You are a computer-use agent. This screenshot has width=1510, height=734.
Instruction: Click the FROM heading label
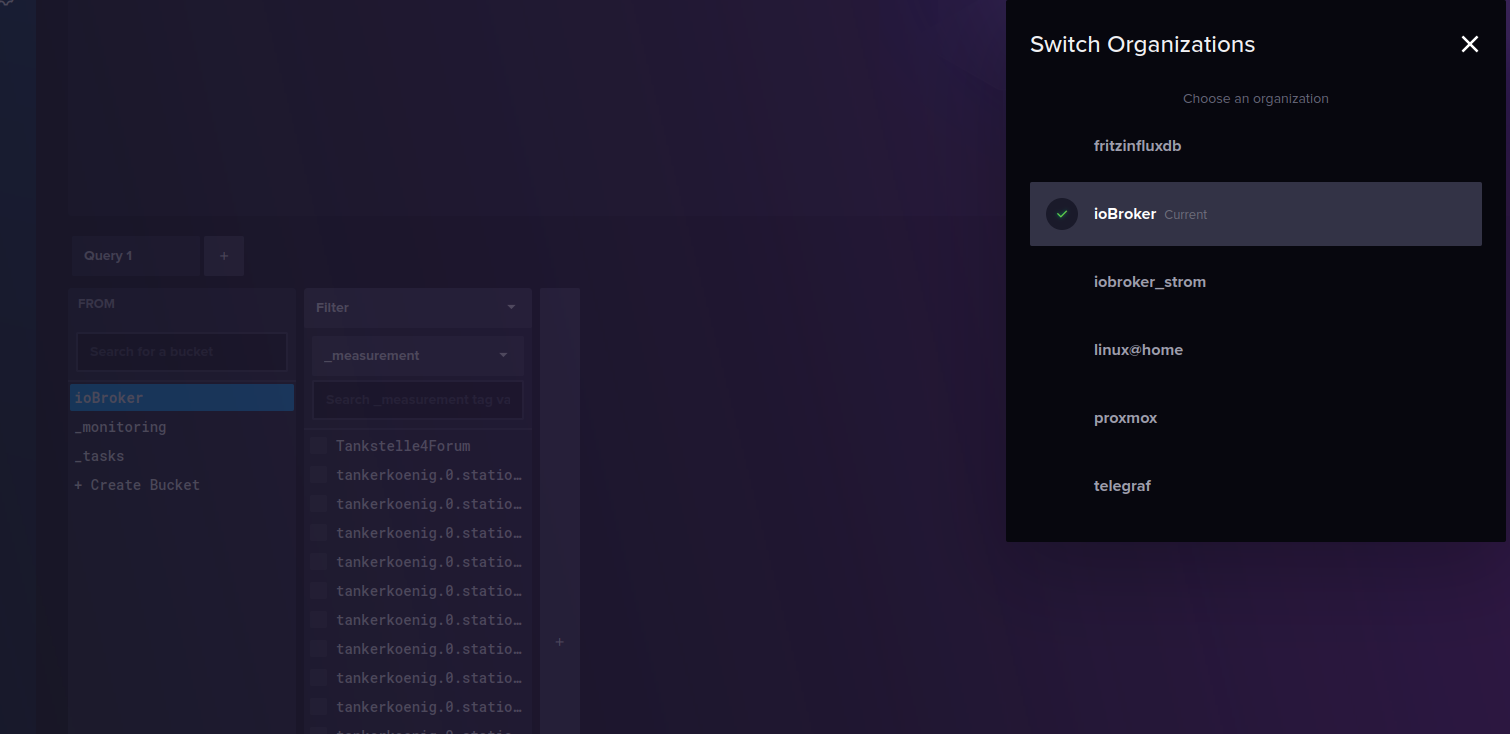click(x=96, y=304)
